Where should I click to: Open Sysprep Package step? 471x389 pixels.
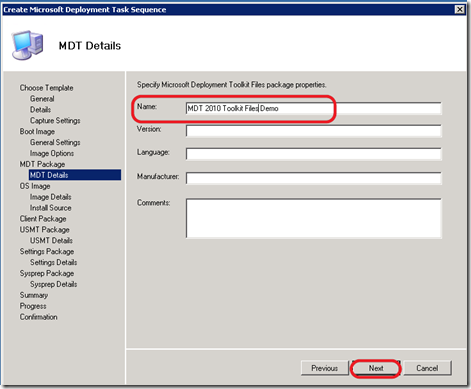pos(47,273)
